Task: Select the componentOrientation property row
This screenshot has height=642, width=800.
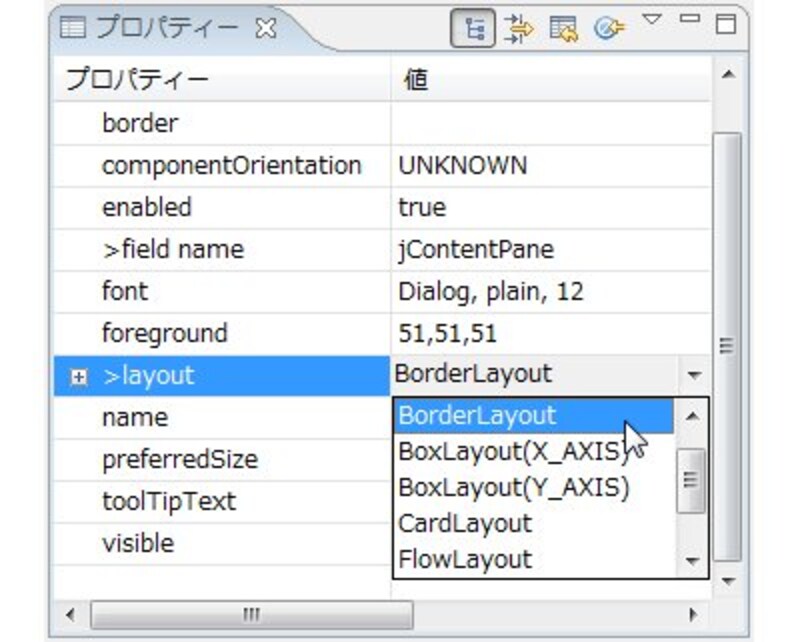Action: tap(231, 166)
